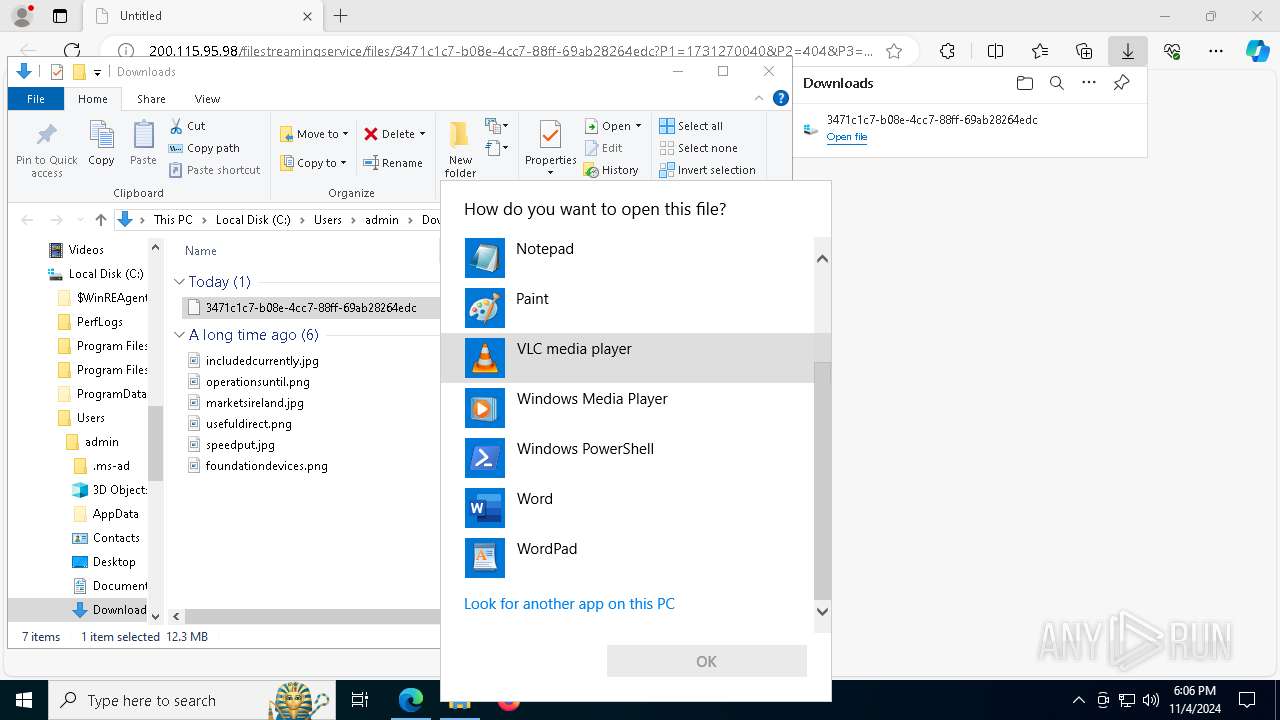The width and height of the screenshot is (1280, 720).
Task: Open a new Edge tab
Action: pyautogui.click(x=340, y=16)
